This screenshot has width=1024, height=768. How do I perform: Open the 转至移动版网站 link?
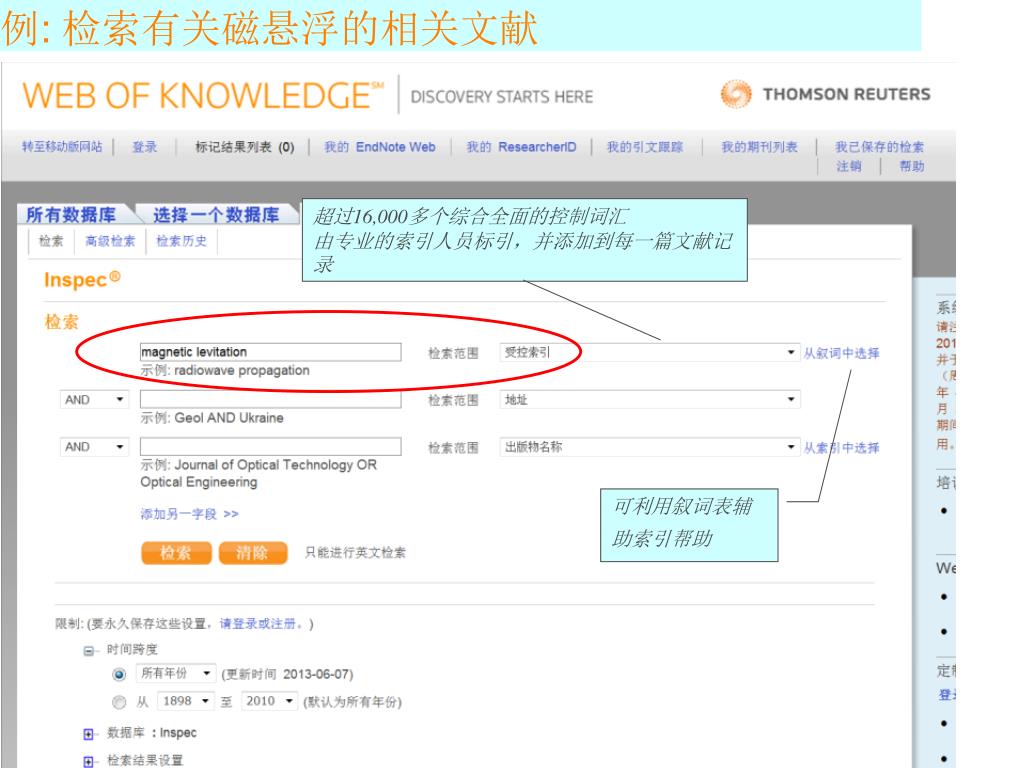click(x=62, y=147)
